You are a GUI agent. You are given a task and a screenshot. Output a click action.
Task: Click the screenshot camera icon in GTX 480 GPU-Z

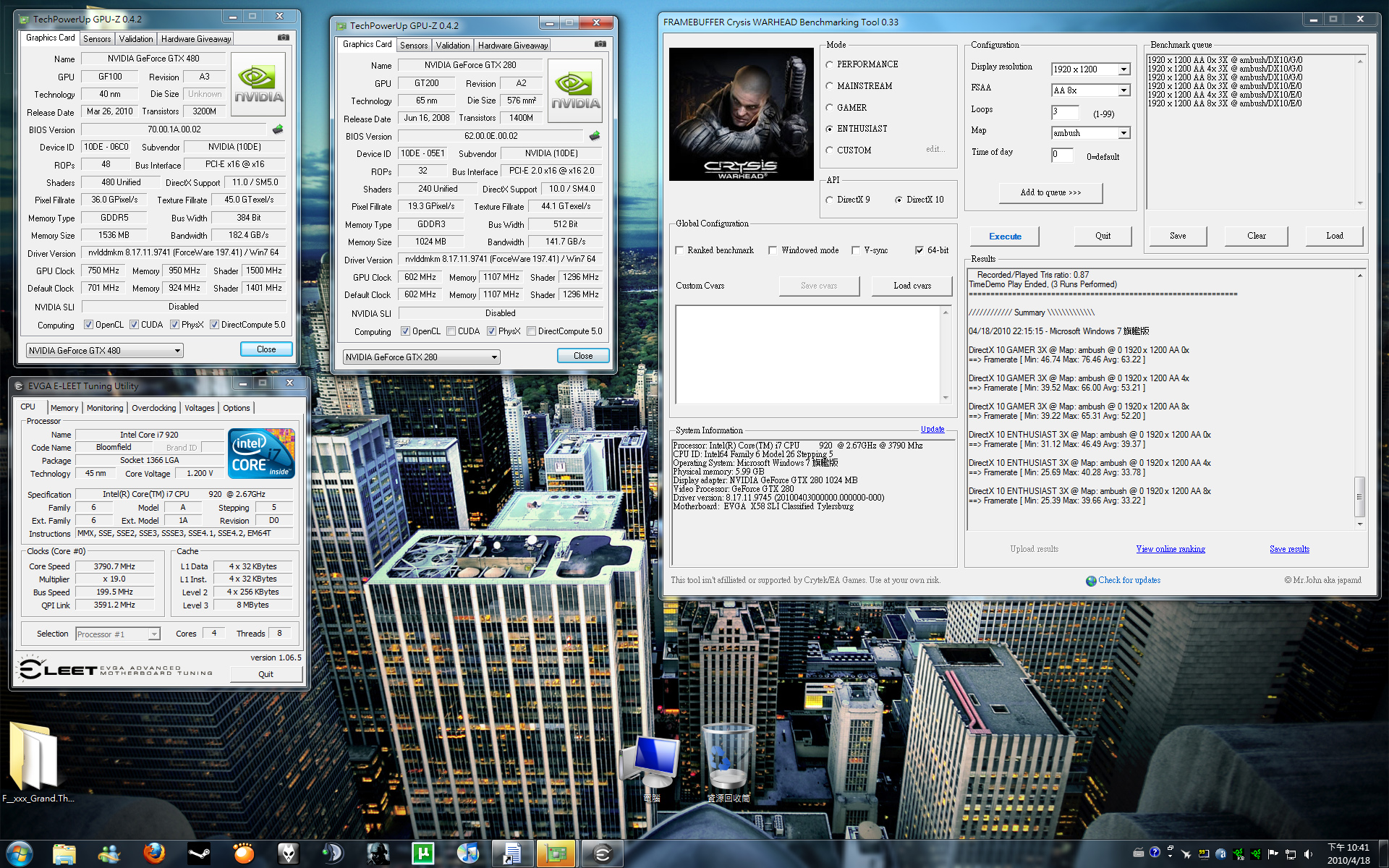(284, 38)
